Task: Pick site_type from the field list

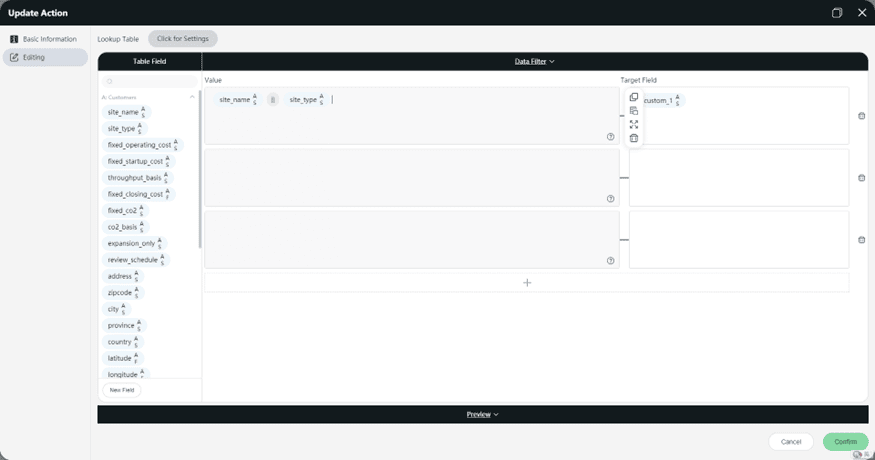Action: pyautogui.click(x=124, y=128)
